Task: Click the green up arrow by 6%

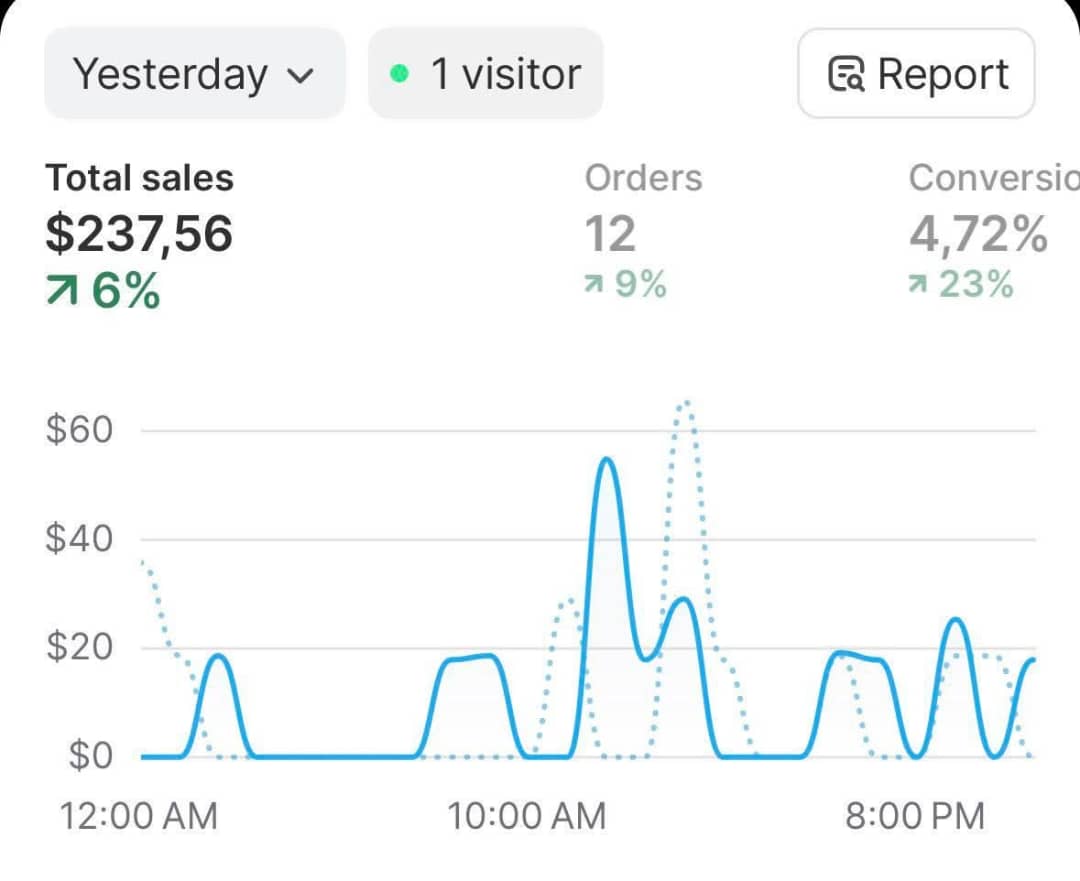Action: [63, 291]
